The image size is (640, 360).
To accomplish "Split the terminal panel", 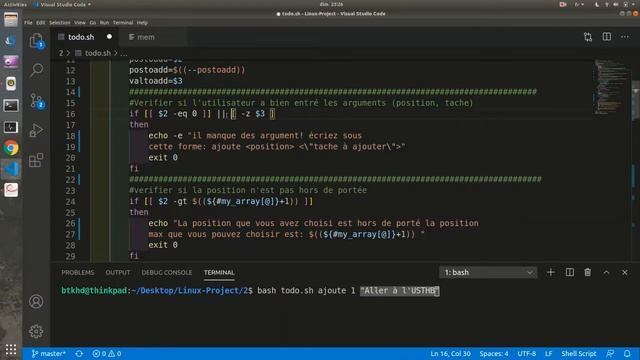I will (569, 272).
